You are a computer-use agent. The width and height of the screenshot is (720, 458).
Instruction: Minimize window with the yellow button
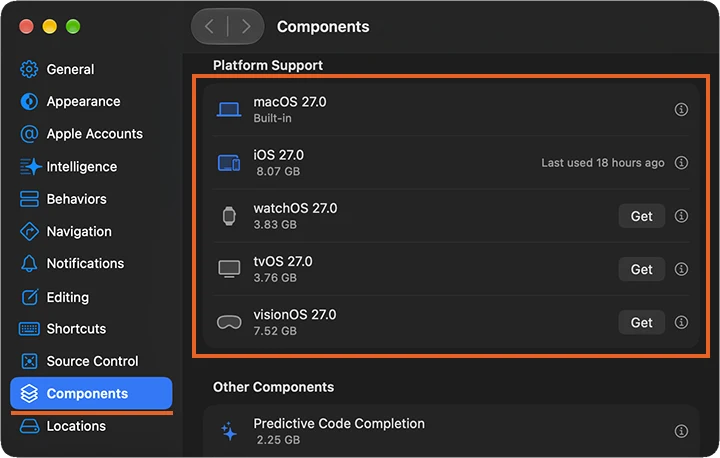click(50, 27)
